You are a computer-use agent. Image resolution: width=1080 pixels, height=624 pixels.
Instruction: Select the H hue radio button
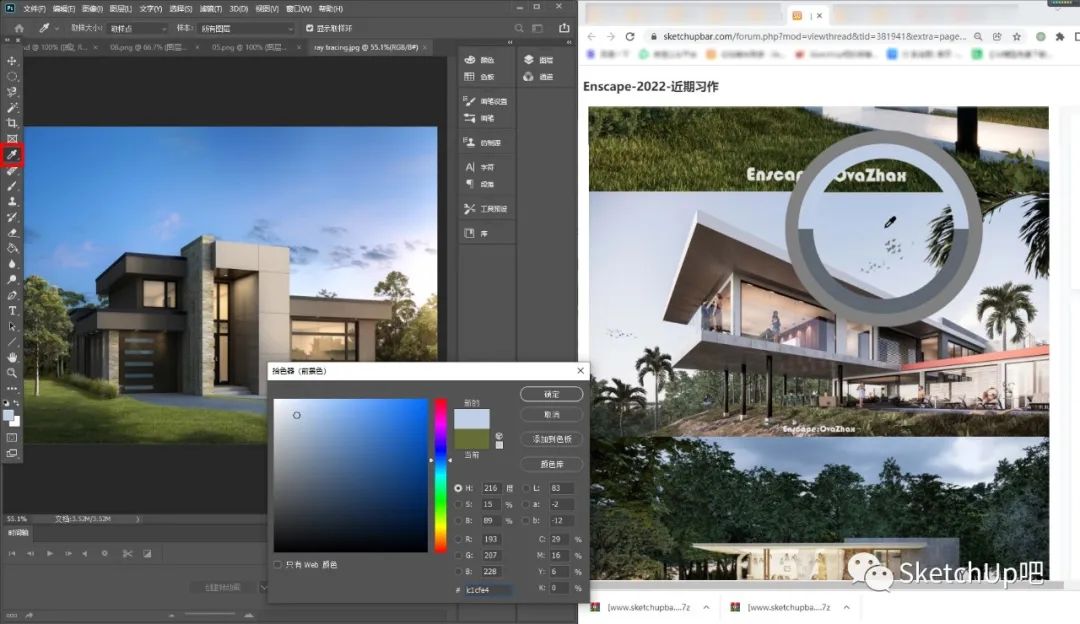459,488
